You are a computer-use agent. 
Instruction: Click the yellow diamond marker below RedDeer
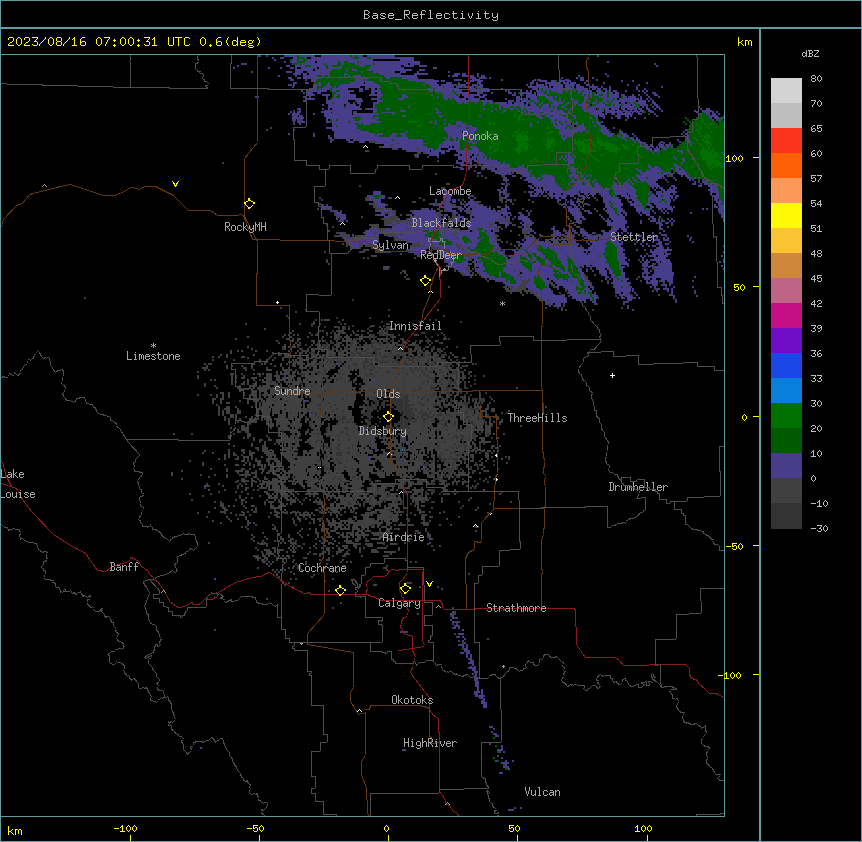pos(425,281)
